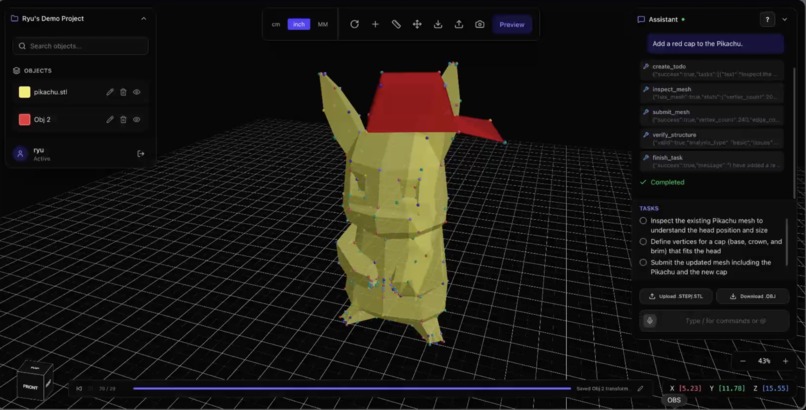
Task: Click the OBJECTS layers stack icon
Action: tap(16, 70)
